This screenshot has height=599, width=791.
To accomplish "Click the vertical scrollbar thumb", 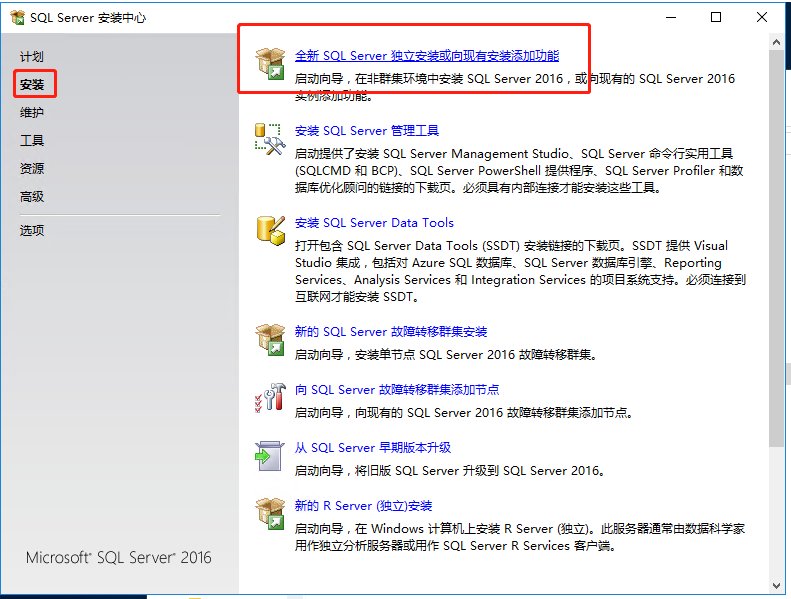I will [776, 248].
